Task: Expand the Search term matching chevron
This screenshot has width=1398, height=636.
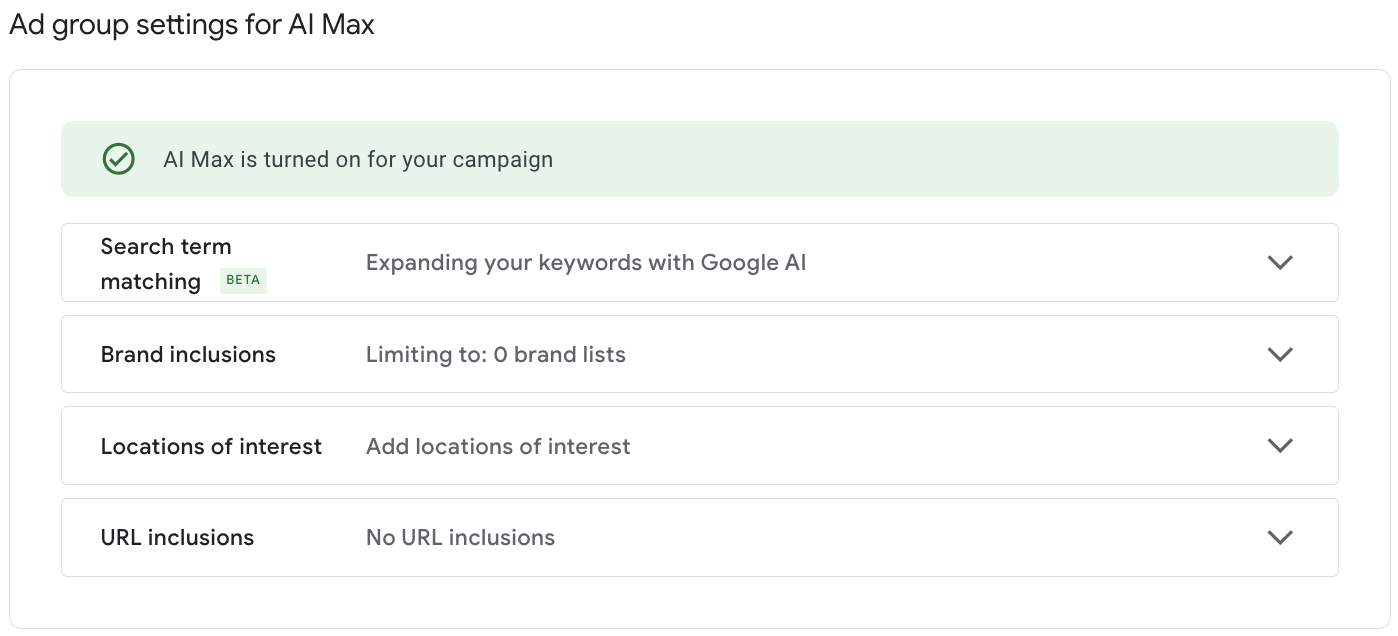Action: 1280,263
